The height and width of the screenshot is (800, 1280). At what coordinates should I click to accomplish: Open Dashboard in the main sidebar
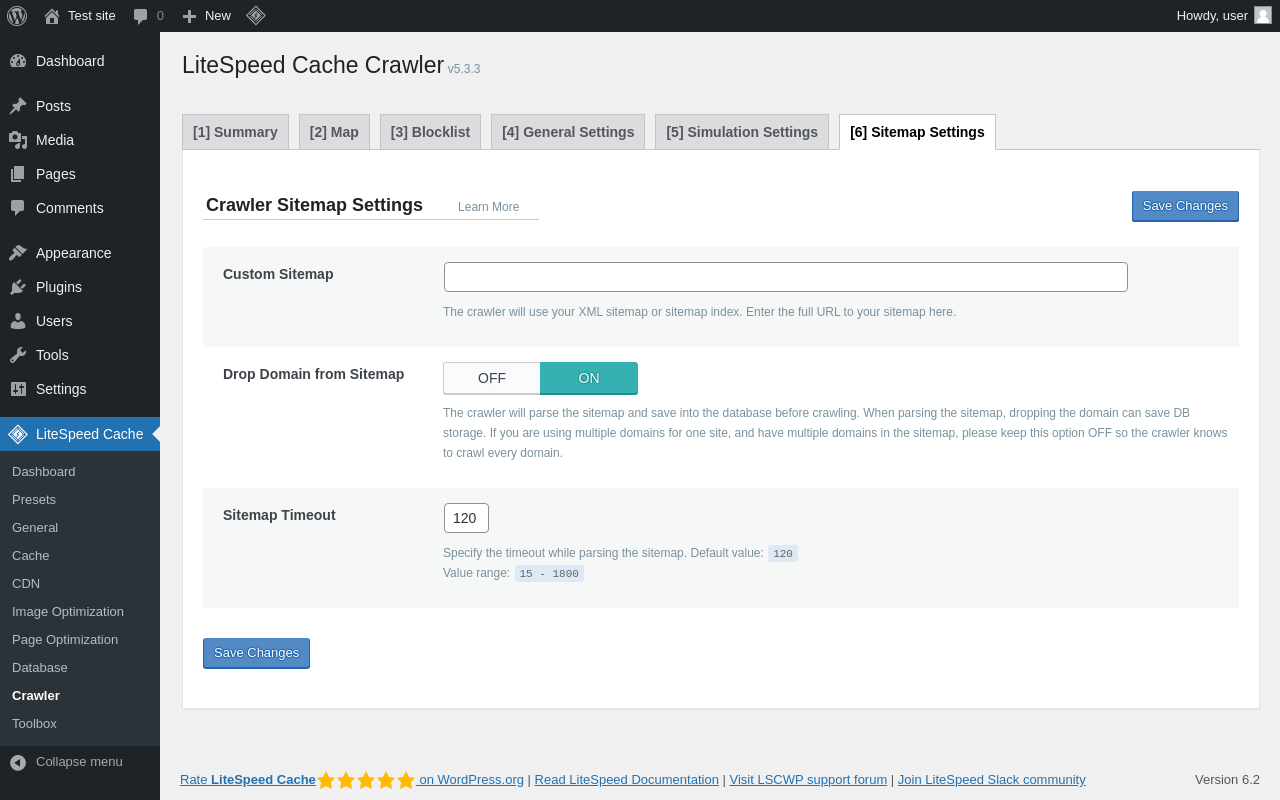[80, 61]
